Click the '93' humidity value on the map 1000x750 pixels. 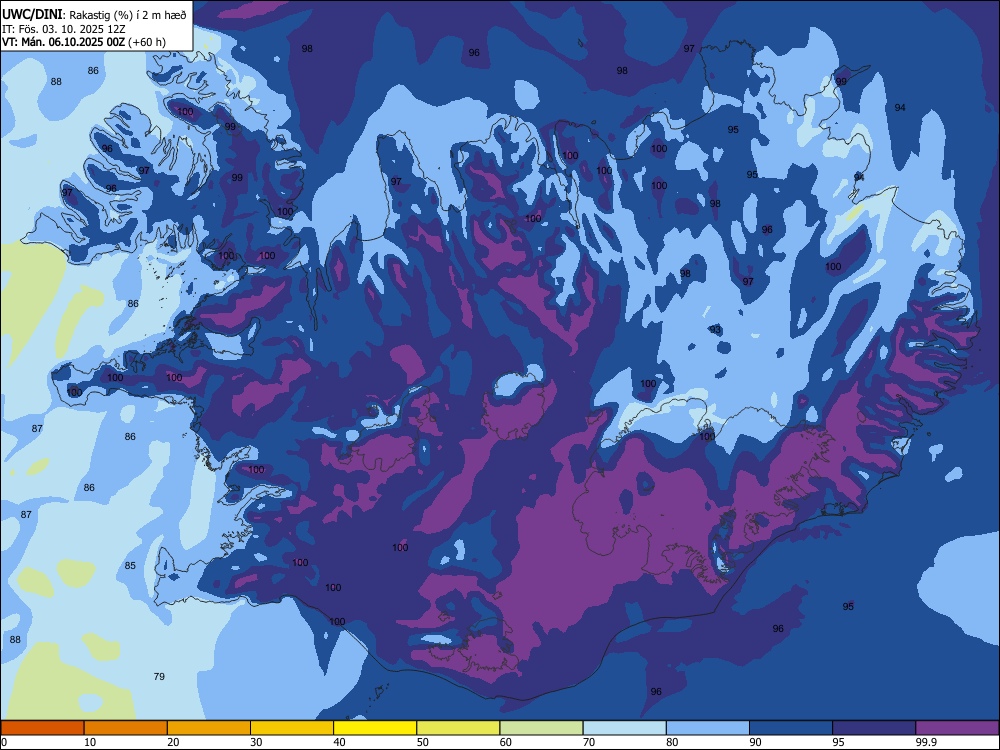(716, 330)
